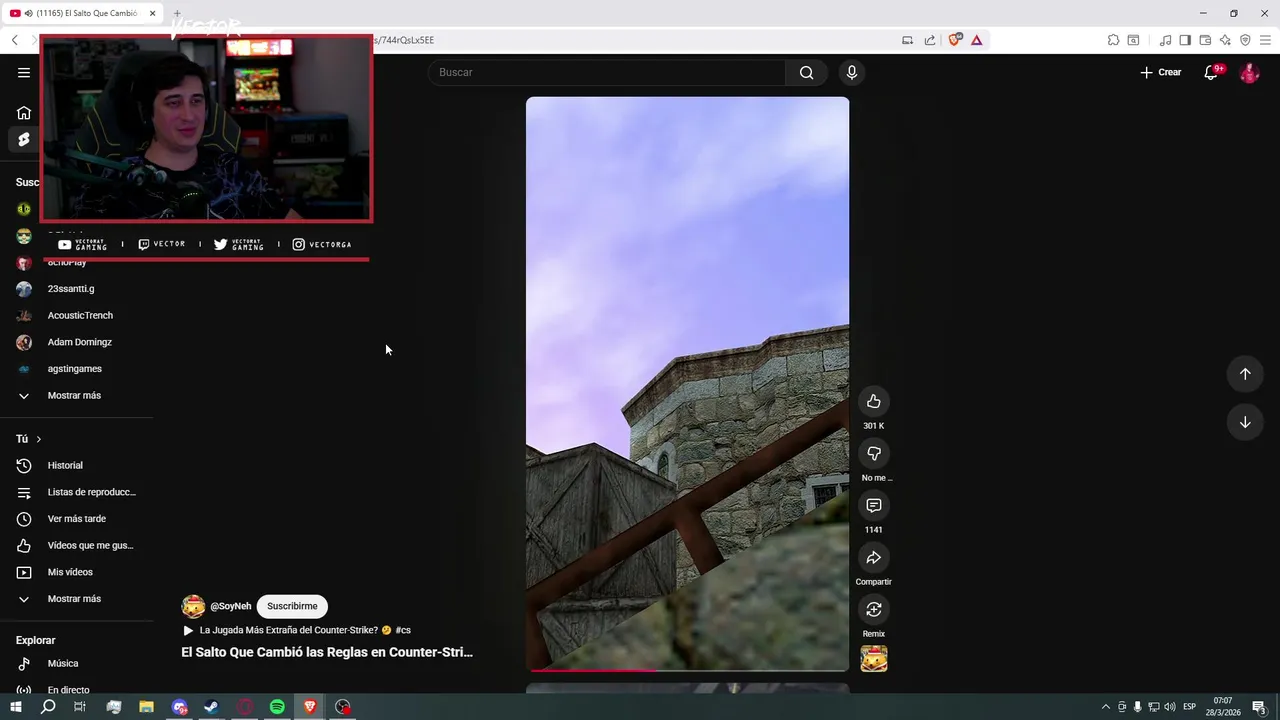Click the browser media playlist music icon
Viewport: 1280px width, 720px height.
coord(1165,40)
